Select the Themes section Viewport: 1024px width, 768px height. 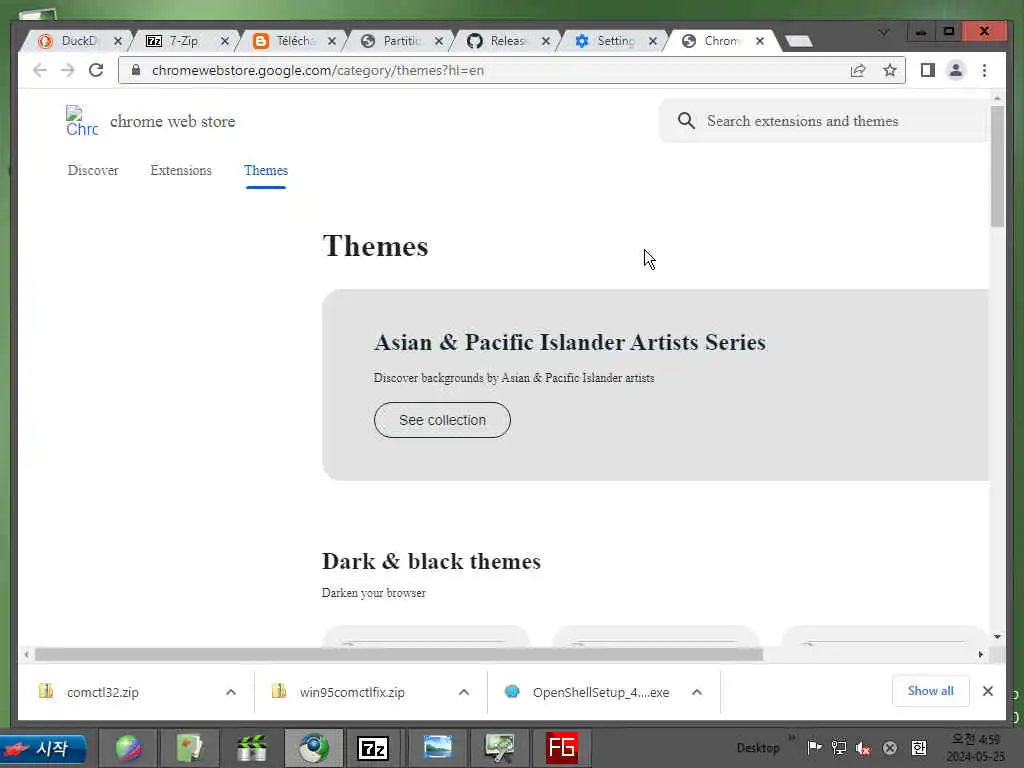(x=266, y=170)
